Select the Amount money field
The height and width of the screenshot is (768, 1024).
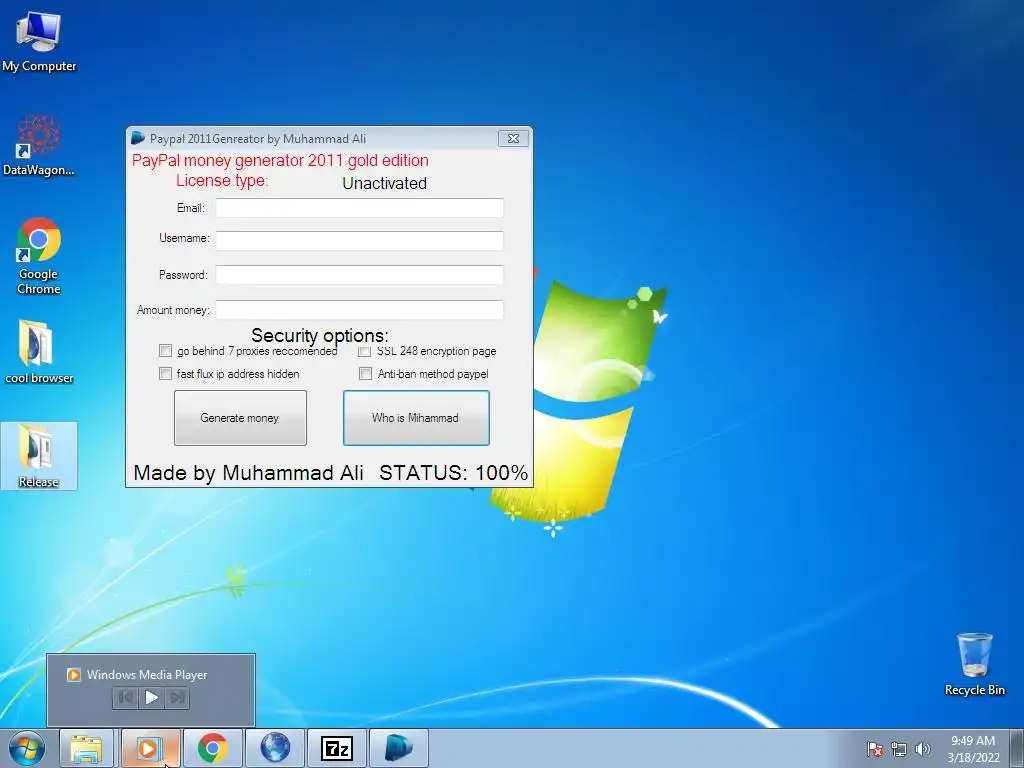point(359,310)
